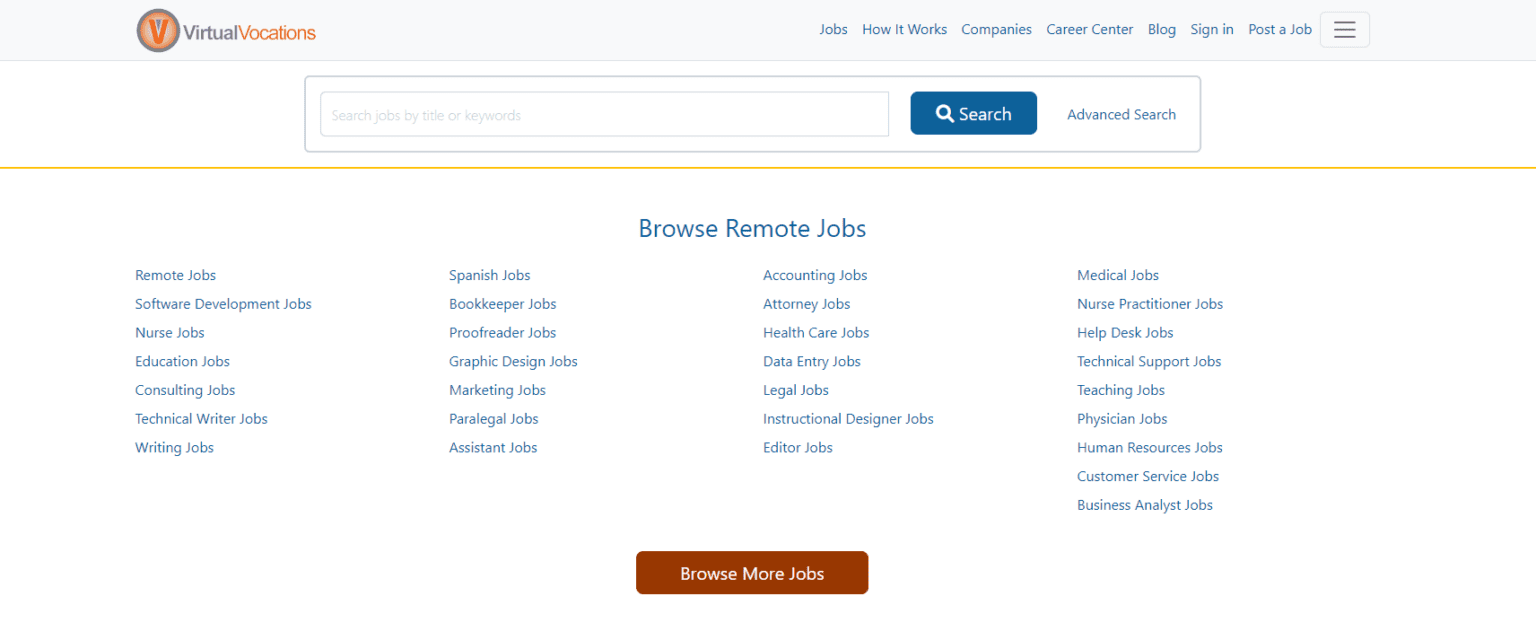Browse Help Desk Jobs
This screenshot has width=1536, height=631.
tap(1125, 333)
